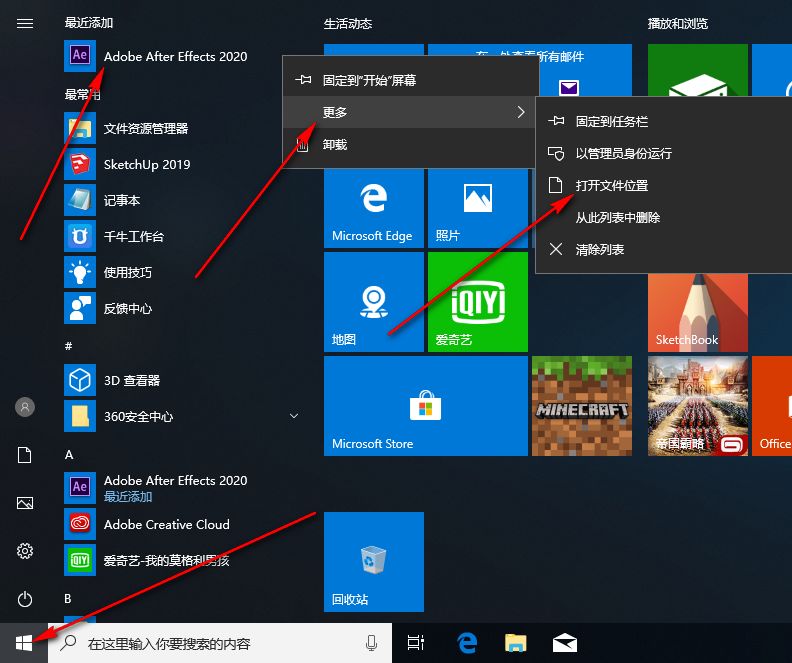This screenshot has width=792, height=663.
Task: Click the user account avatar icon
Action: pos(25,406)
